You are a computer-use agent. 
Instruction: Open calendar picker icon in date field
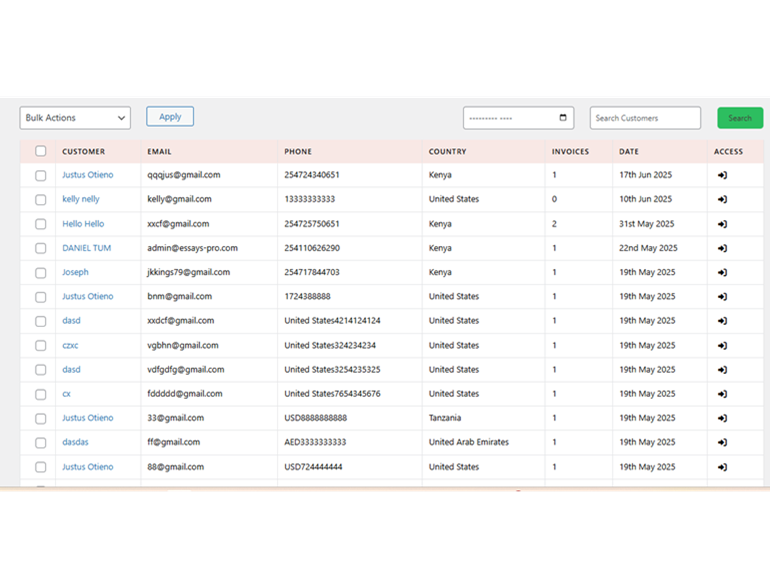pyautogui.click(x=563, y=118)
